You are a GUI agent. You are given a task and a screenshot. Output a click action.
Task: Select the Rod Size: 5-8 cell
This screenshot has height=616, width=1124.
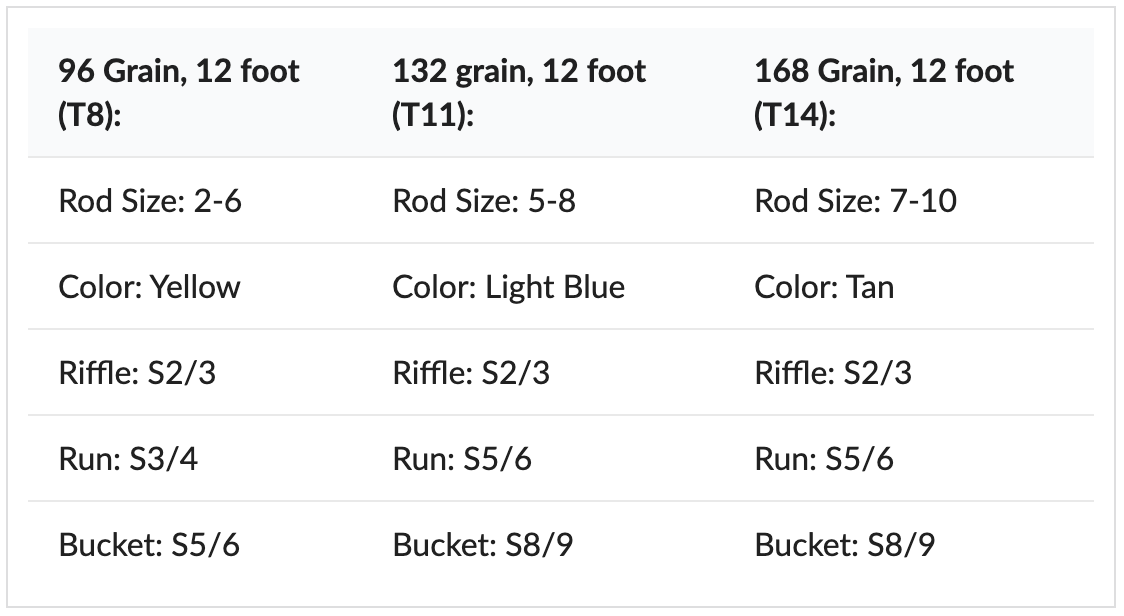click(x=543, y=200)
